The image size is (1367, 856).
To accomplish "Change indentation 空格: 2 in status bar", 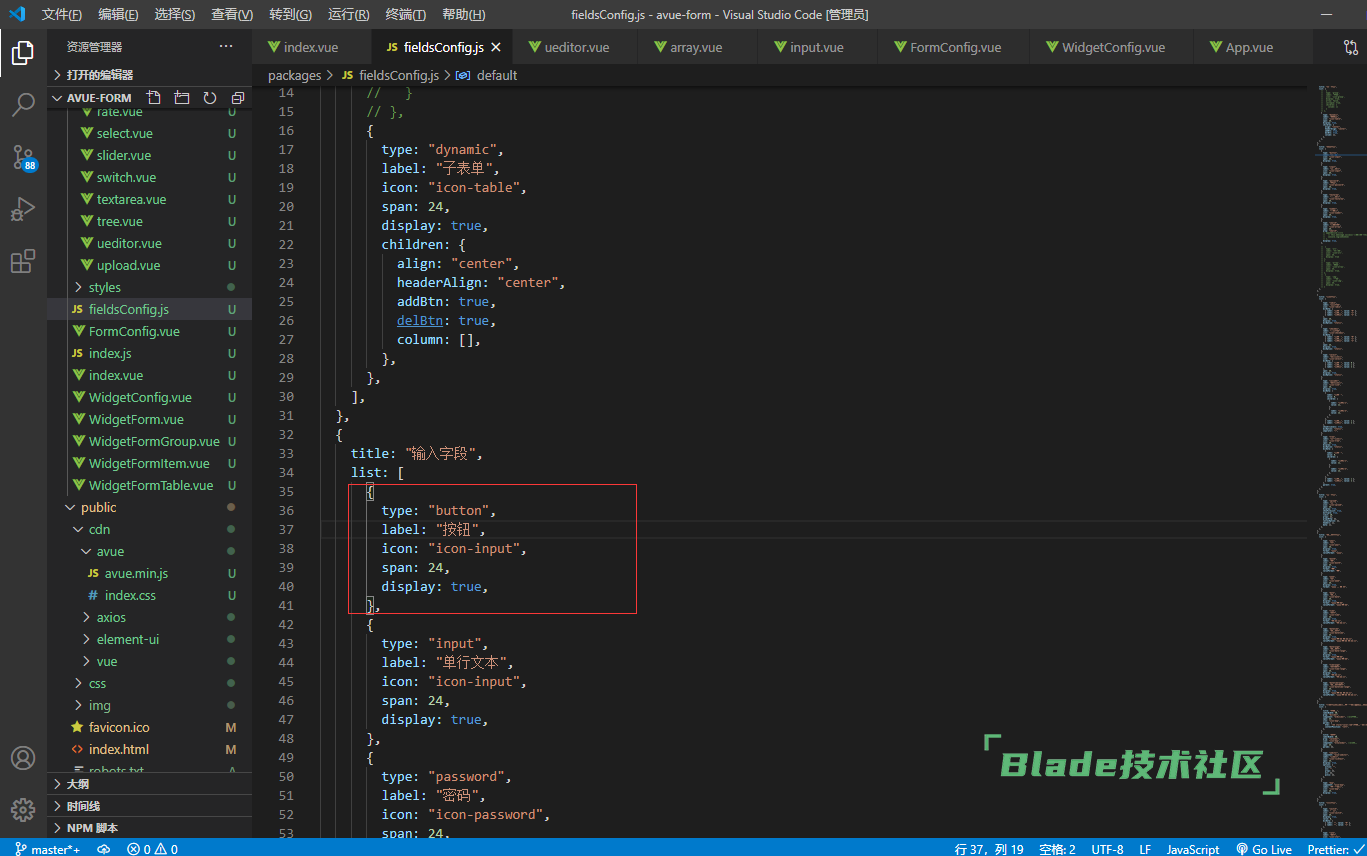I will (x=1057, y=849).
